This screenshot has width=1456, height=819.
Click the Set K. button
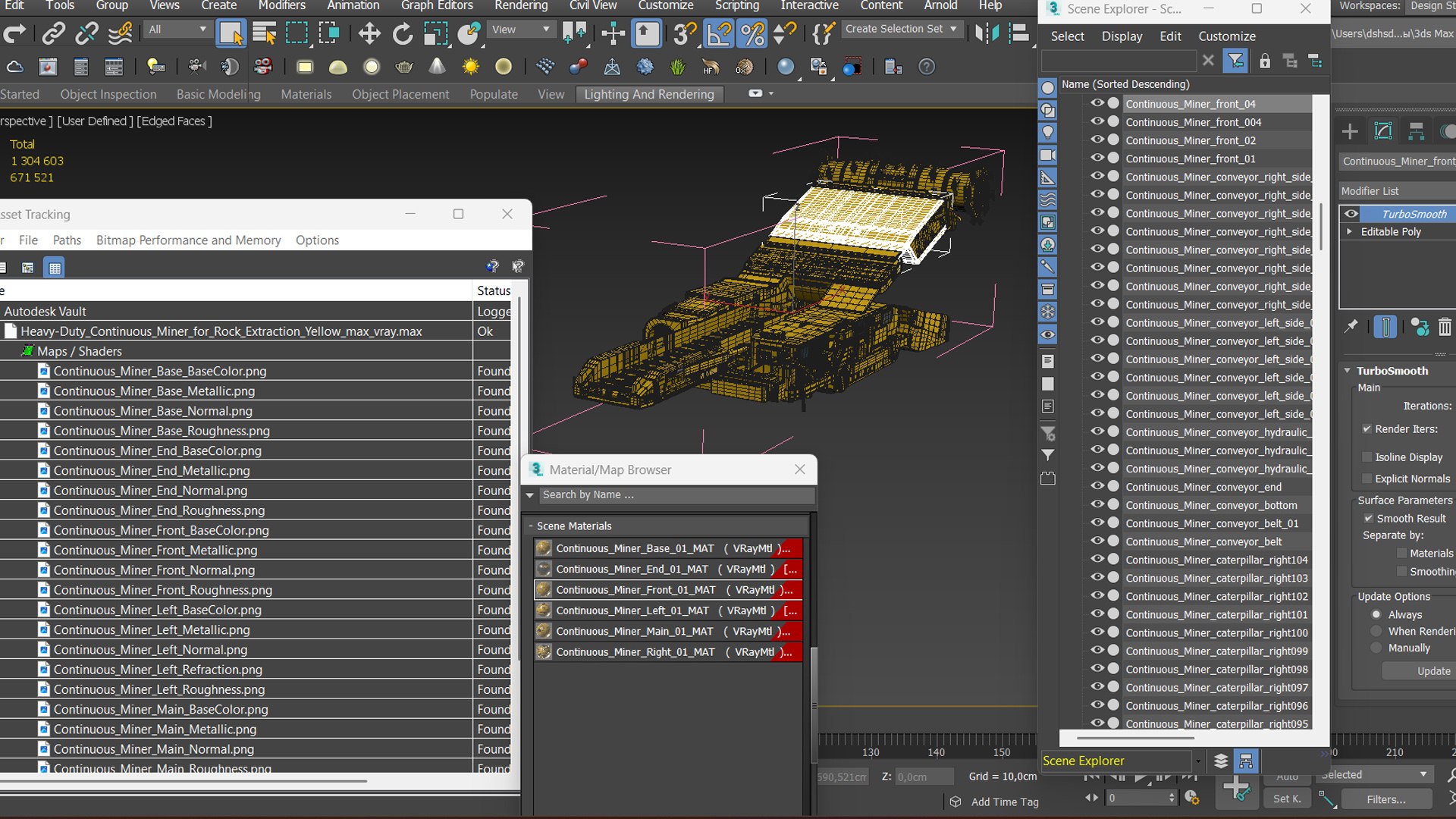pyautogui.click(x=1287, y=799)
